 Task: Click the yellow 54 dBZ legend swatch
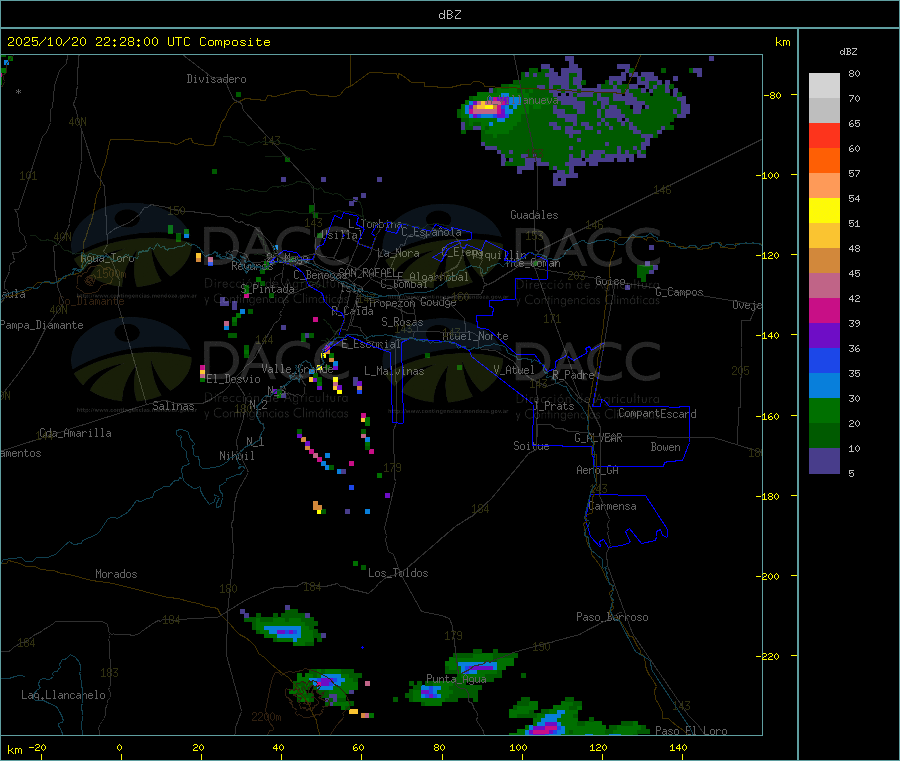824,211
